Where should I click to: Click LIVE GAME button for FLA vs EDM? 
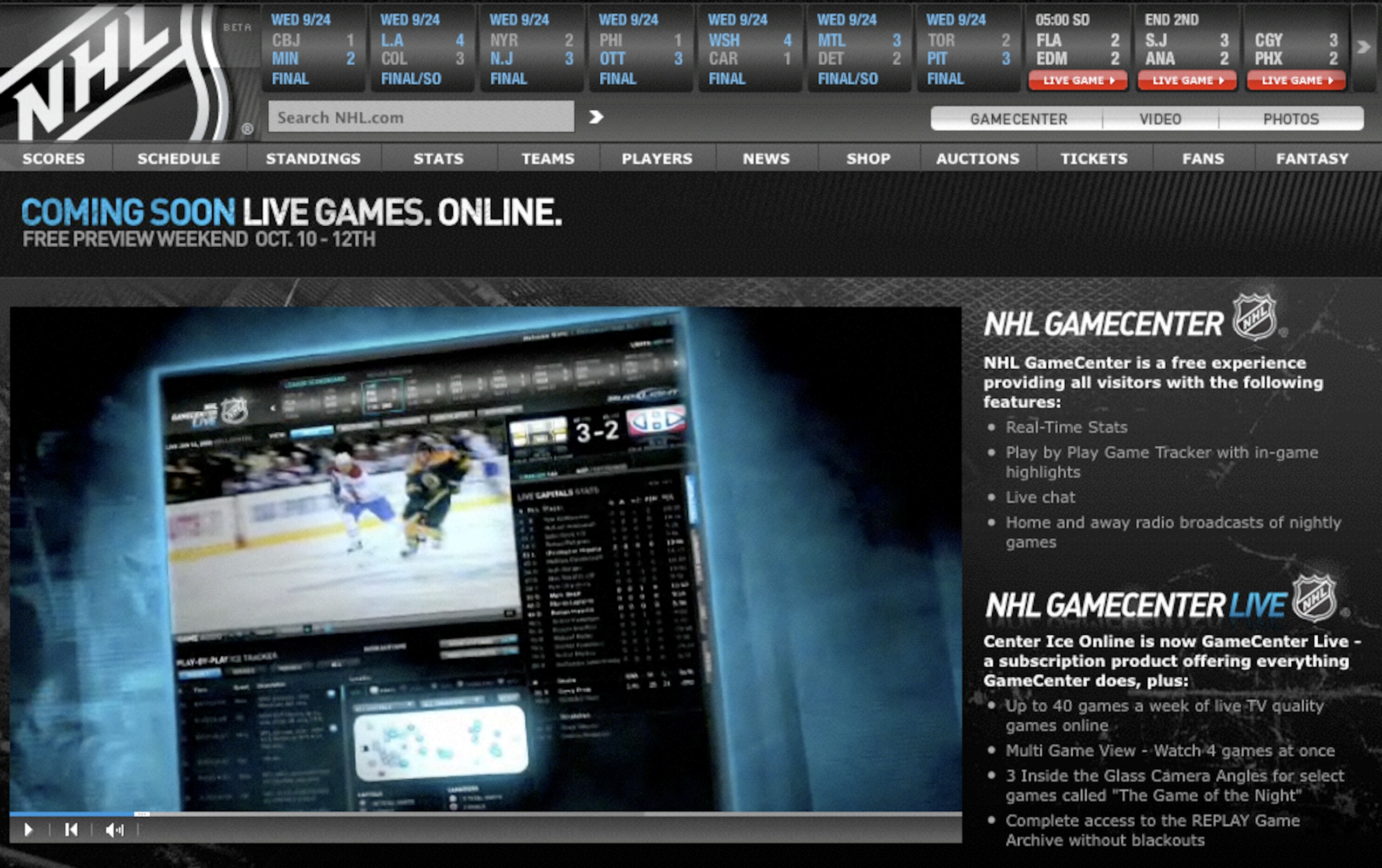tap(1078, 80)
